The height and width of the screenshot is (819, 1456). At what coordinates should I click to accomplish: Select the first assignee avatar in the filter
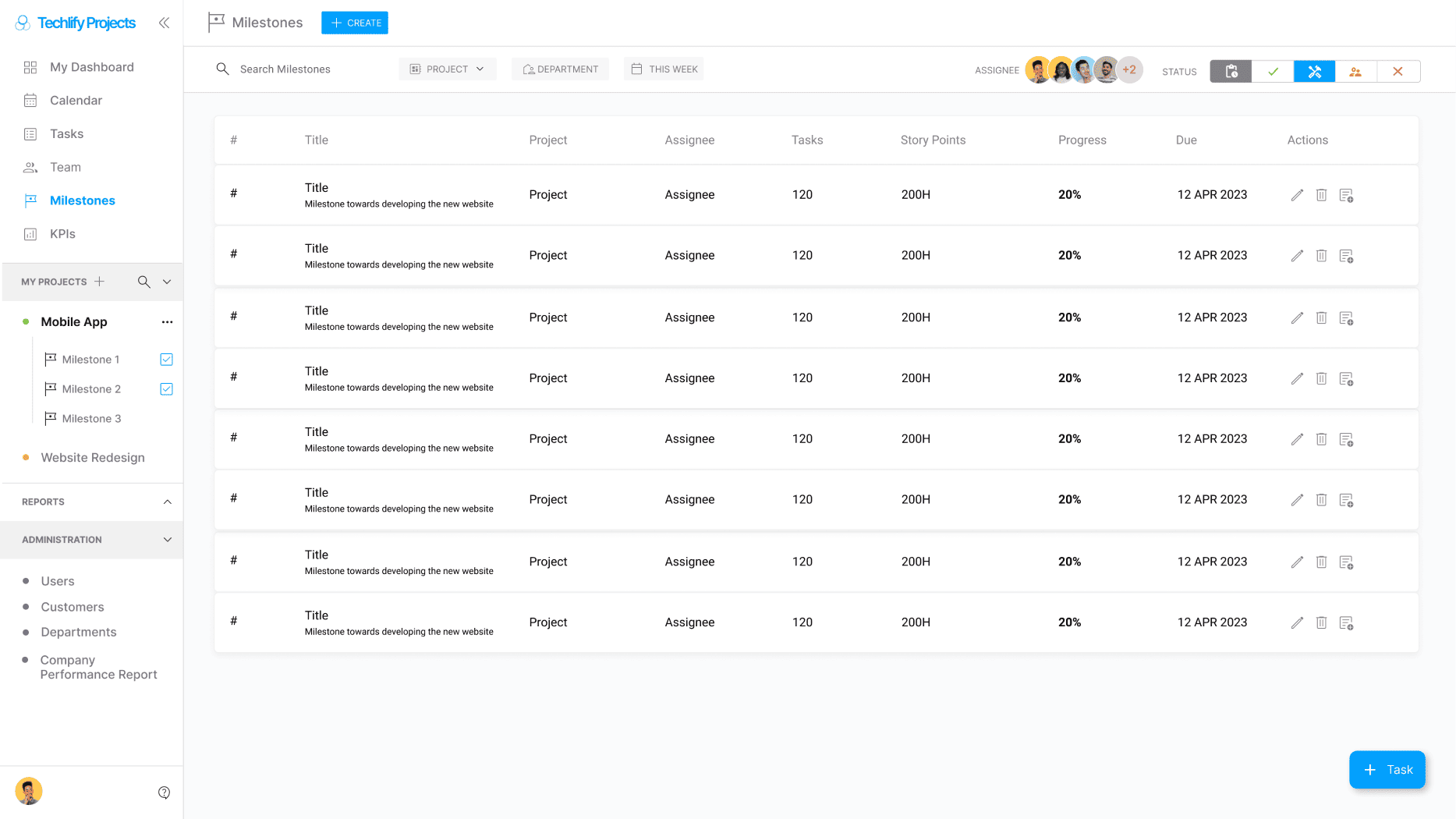1038,70
